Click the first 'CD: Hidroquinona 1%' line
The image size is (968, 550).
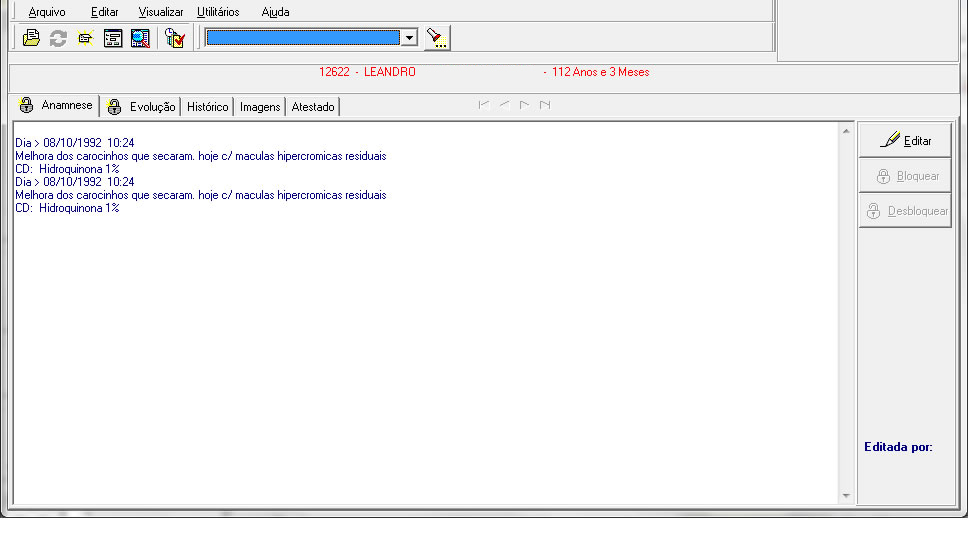[x=67, y=169]
